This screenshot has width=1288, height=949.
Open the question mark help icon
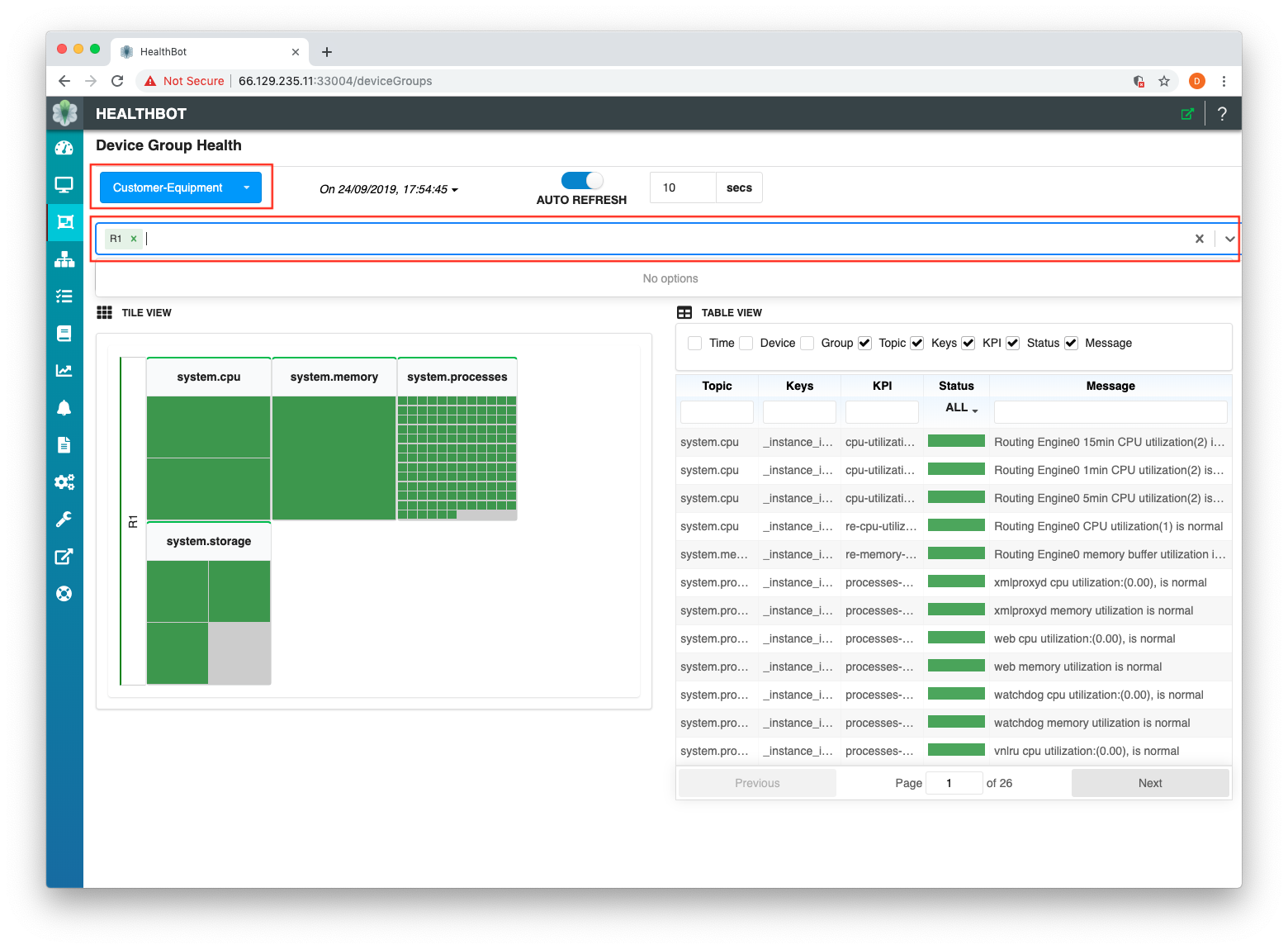[x=1222, y=114]
